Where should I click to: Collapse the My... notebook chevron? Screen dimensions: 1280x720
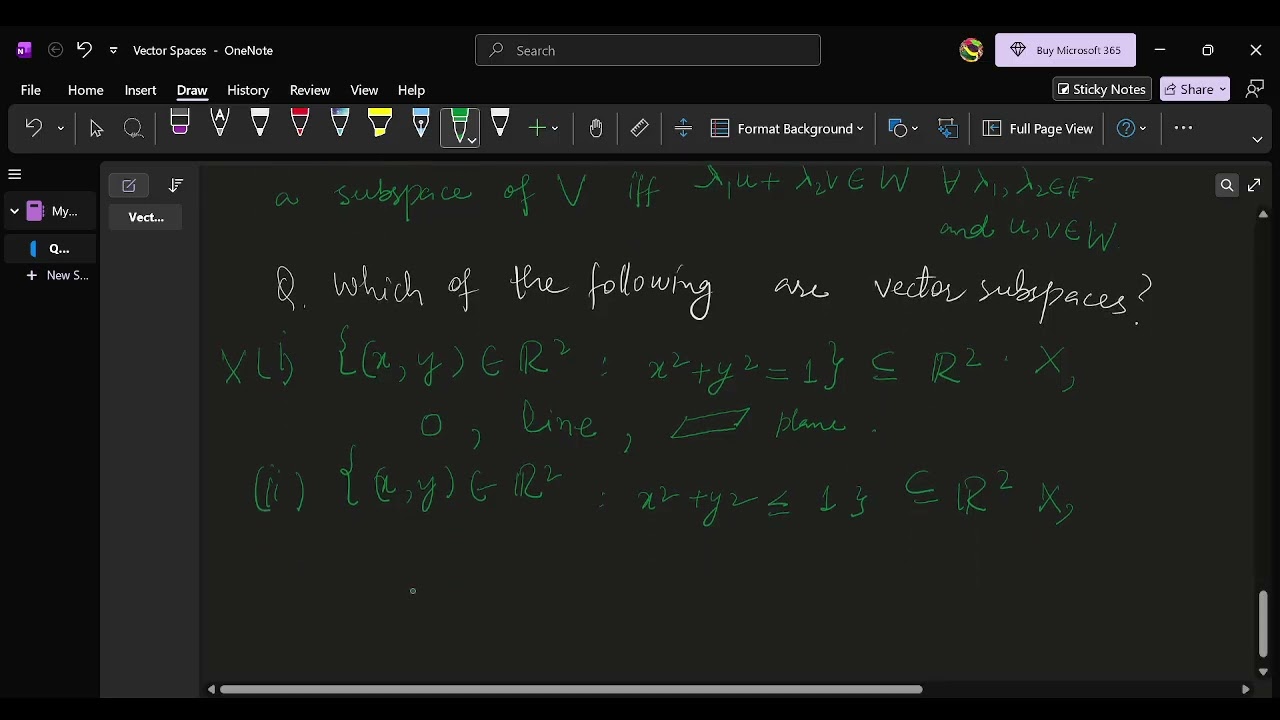pyautogui.click(x=14, y=211)
